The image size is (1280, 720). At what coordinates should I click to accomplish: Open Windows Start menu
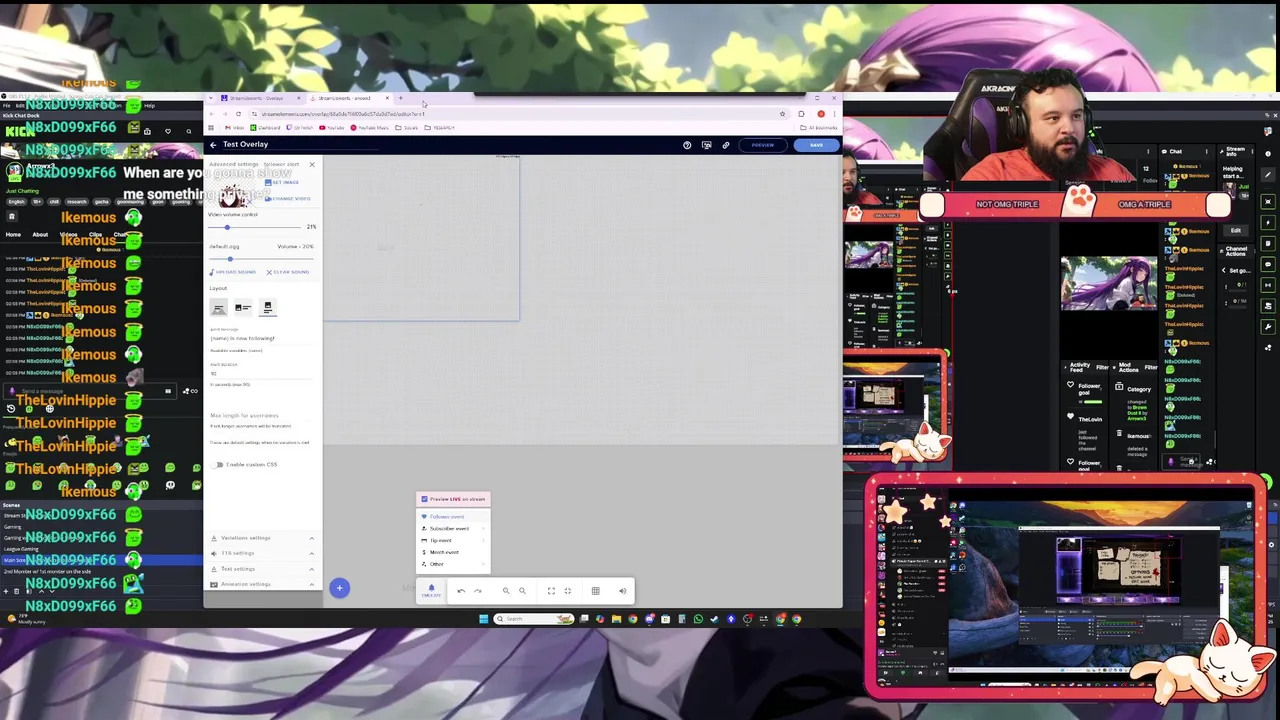tap(483, 619)
